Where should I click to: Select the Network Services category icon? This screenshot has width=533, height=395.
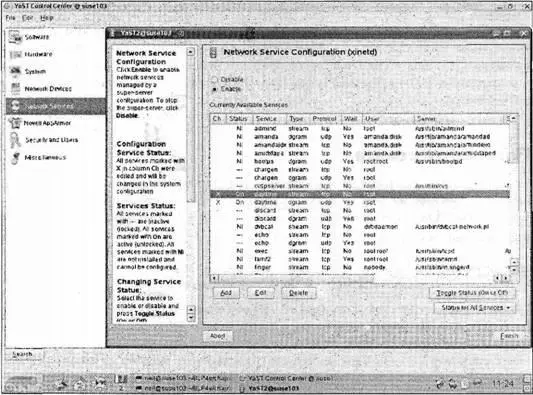[x=15, y=106]
